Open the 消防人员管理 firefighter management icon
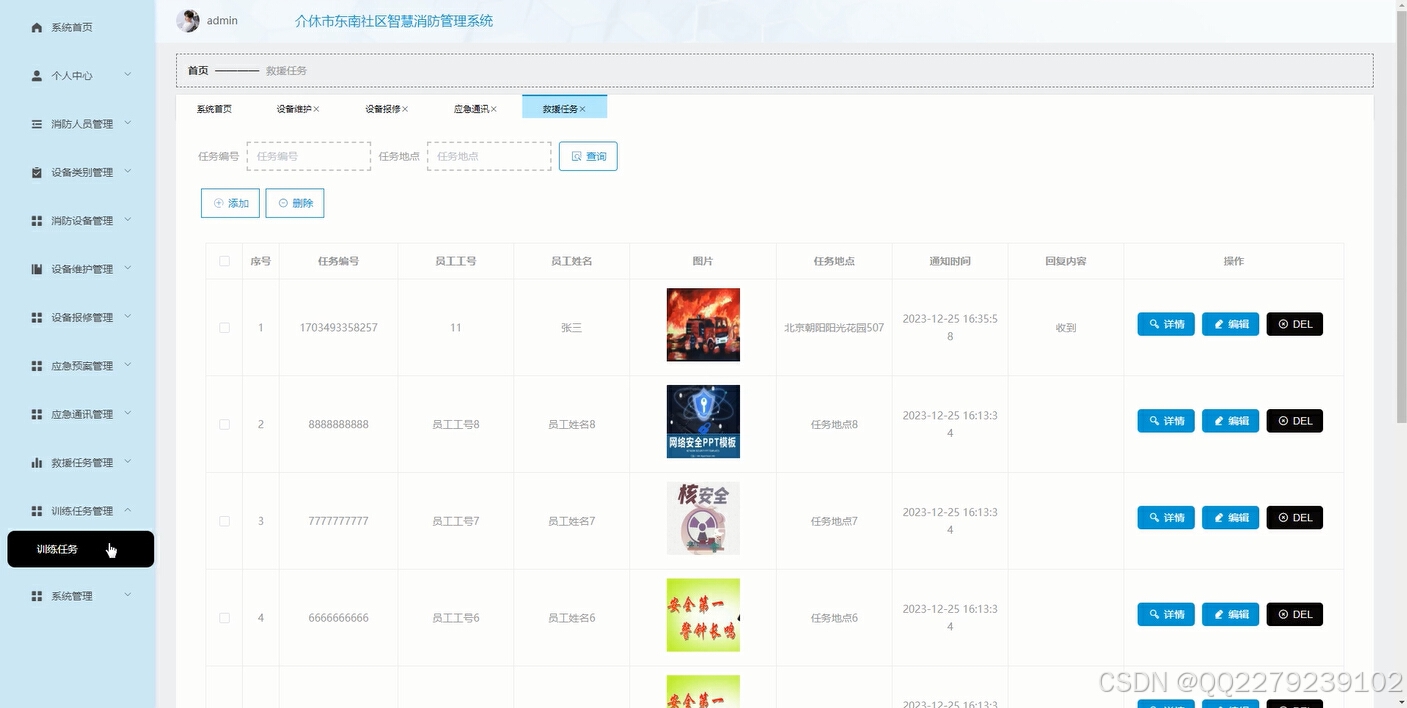The width and height of the screenshot is (1407, 708). (37, 123)
